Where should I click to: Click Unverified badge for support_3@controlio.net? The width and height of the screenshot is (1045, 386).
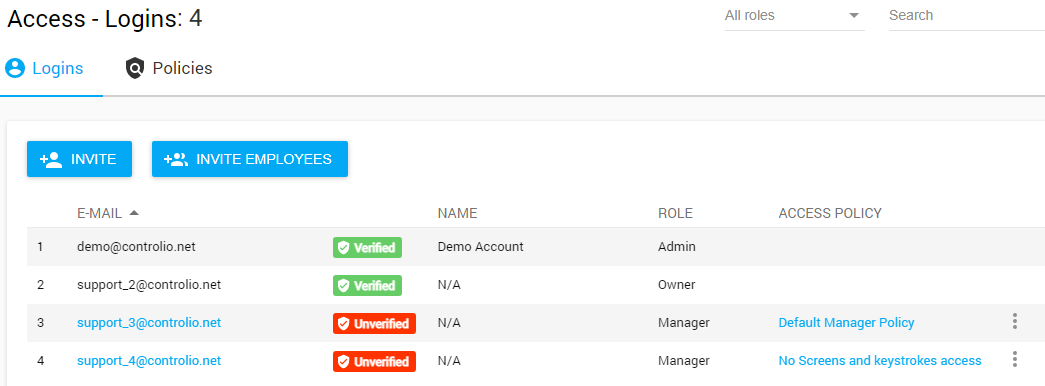coord(374,323)
